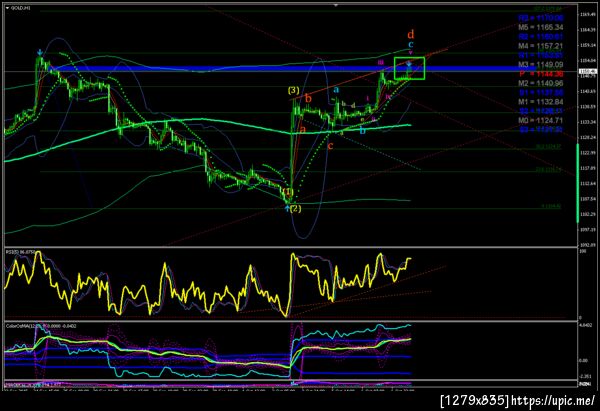The width and height of the screenshot is (600, 411).
Task: Click the M5 = 1165.34 pivot label
Action: (541, 27)
